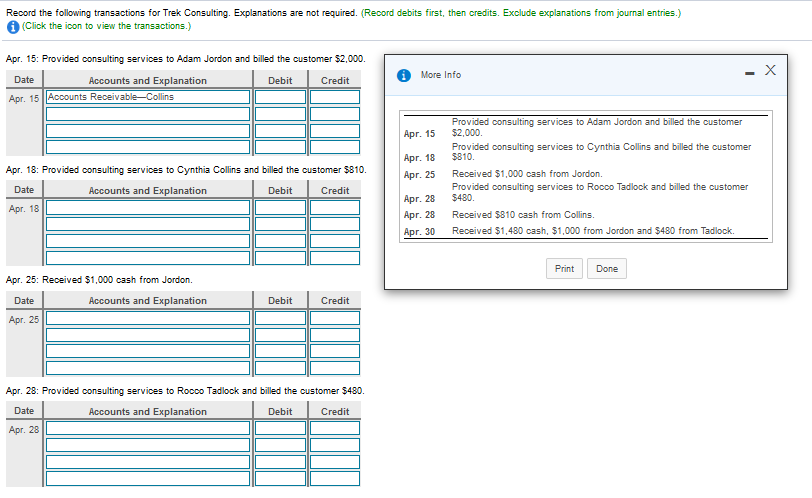This screenshot has width=812, height=498.
Task: Click the Apr. 25 second row account field
Action: click(x=148, y=335)
